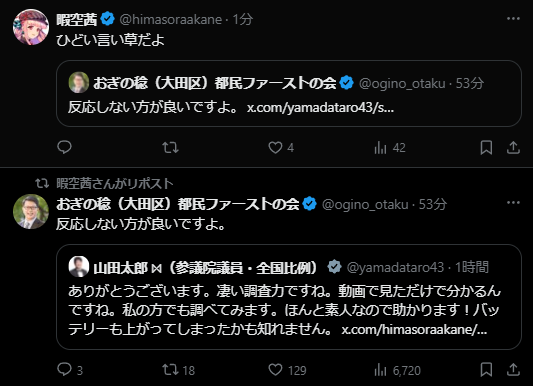View analytics showing 42 views
This screenshot has height=386, width=533.
point(390,148)
